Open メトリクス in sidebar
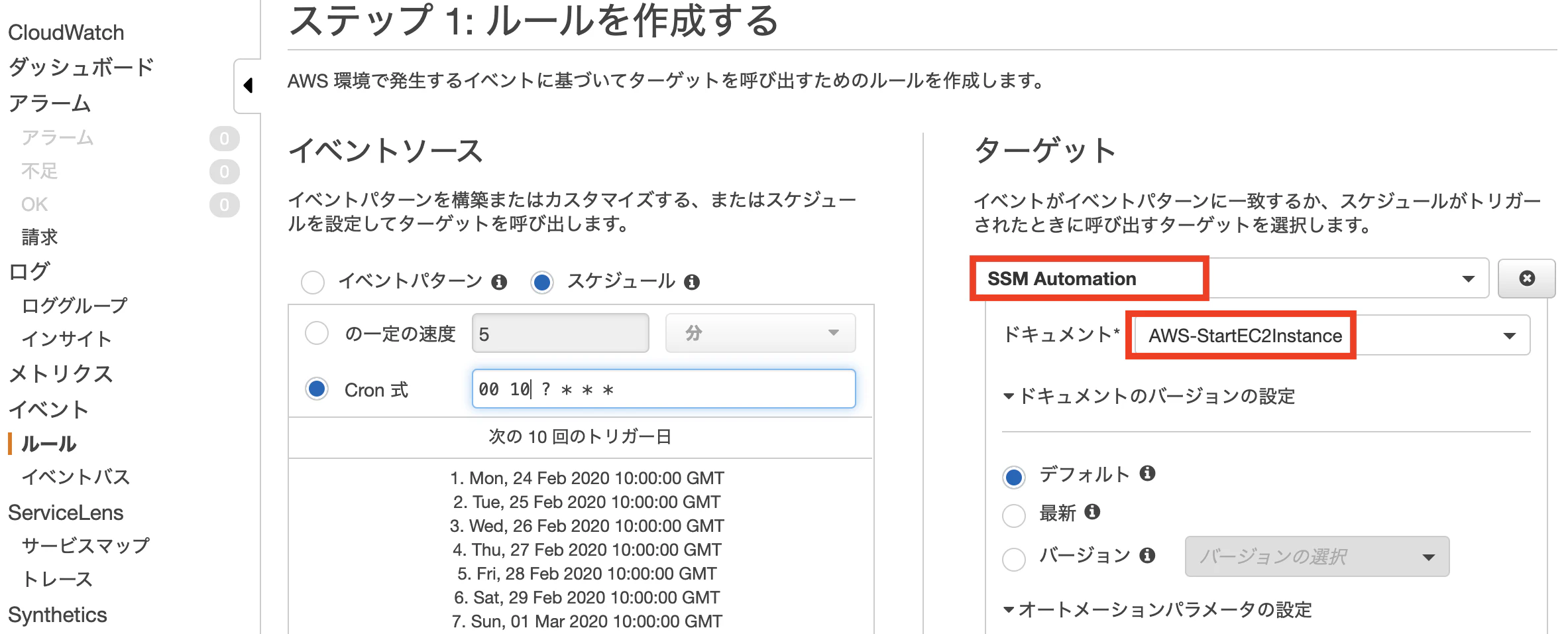1568x634 pixels. [x=61, y=374]
